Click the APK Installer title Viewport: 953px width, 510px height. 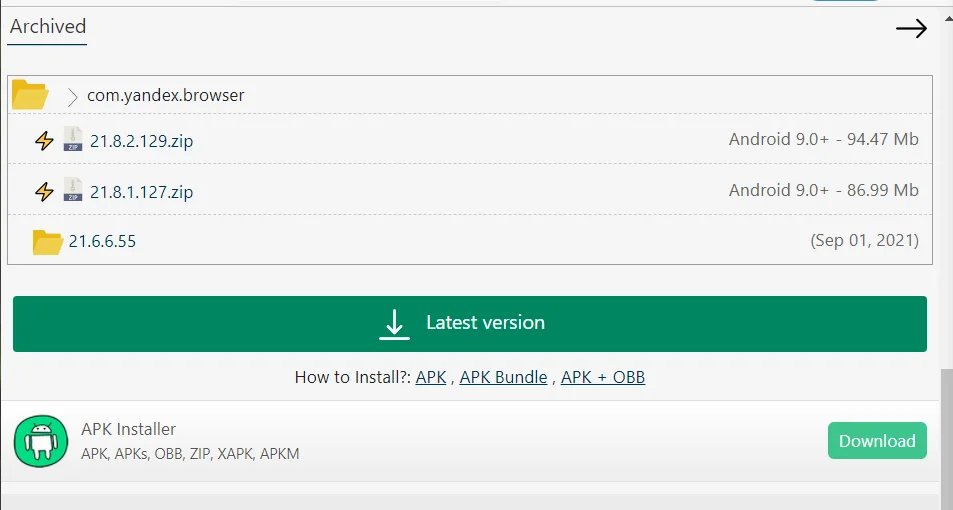coord(128,429)
